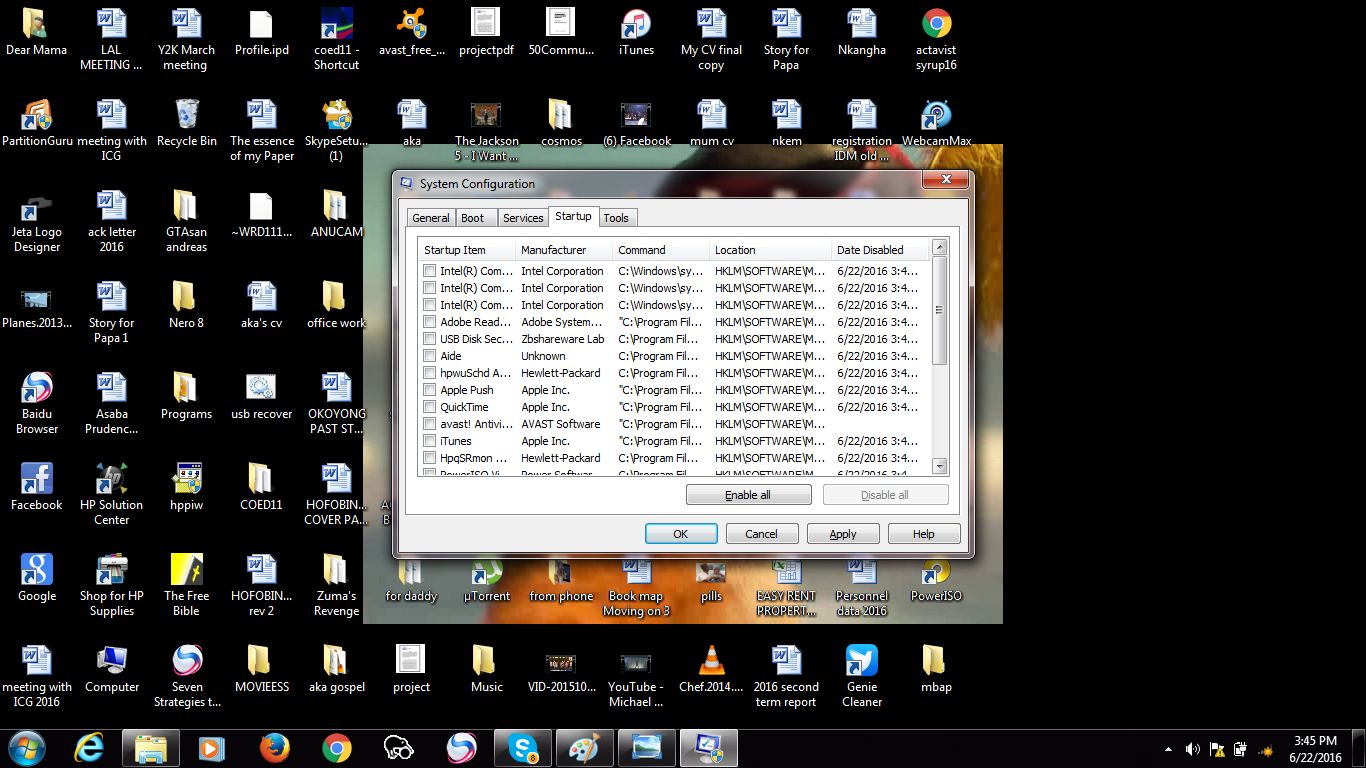Open Skype from the taskbar
Viewport: 1366px width, 768px height.
pos(522,748)
